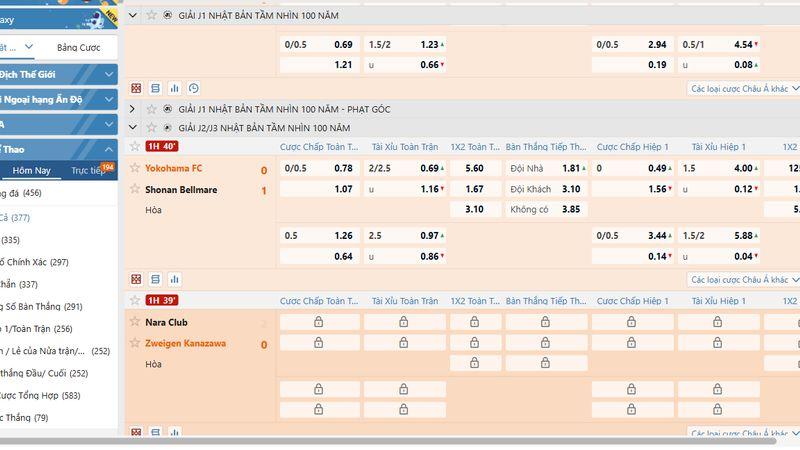The height and width of the screenshot is (450, 800).
Task: Star the Zweigen Kanazawa team
Action: click(135, 343)
